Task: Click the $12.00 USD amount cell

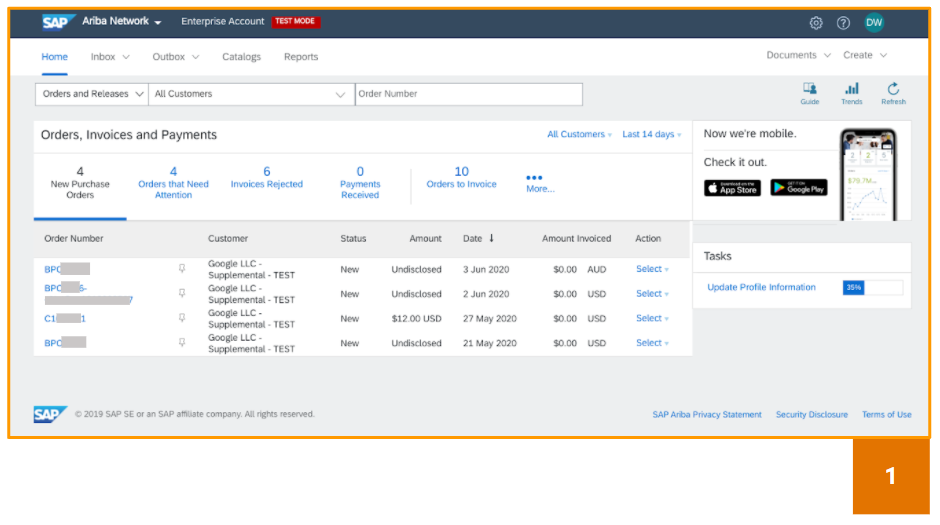Action: [x=417, y=318]
